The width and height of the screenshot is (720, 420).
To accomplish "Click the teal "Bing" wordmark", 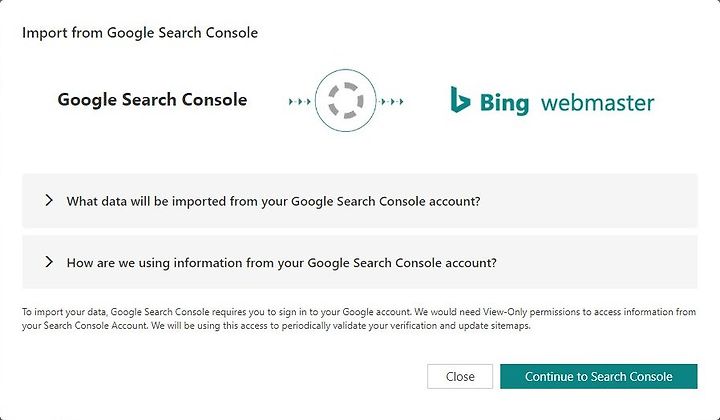I will (504, 103).
